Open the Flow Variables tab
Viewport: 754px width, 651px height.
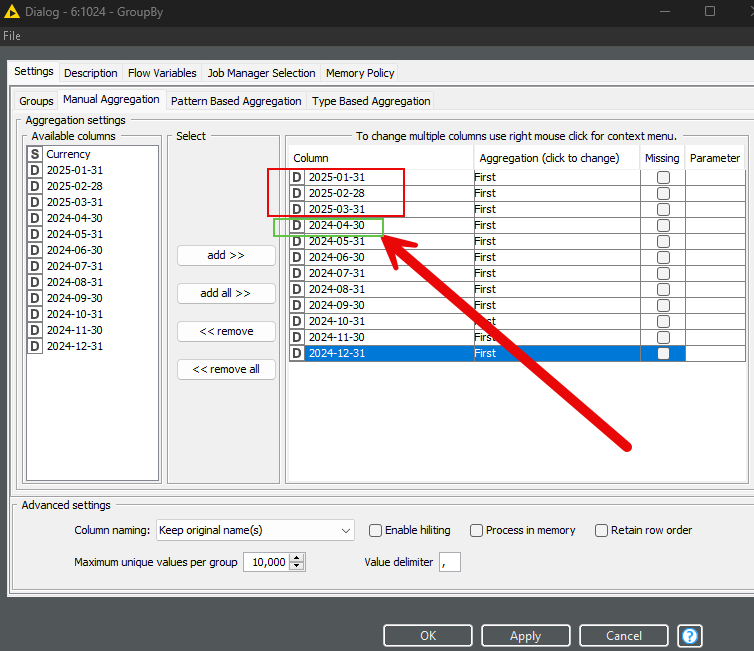tap(161, 73)
